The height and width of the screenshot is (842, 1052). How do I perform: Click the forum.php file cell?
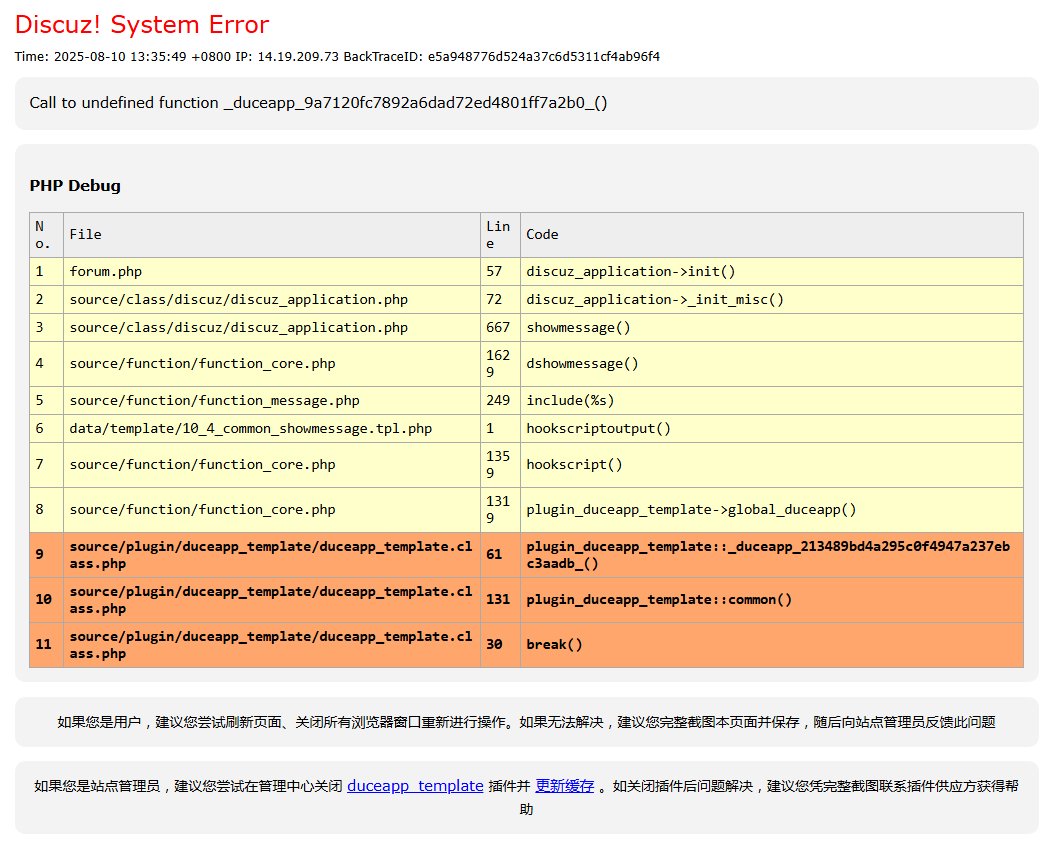click(272, 272)
